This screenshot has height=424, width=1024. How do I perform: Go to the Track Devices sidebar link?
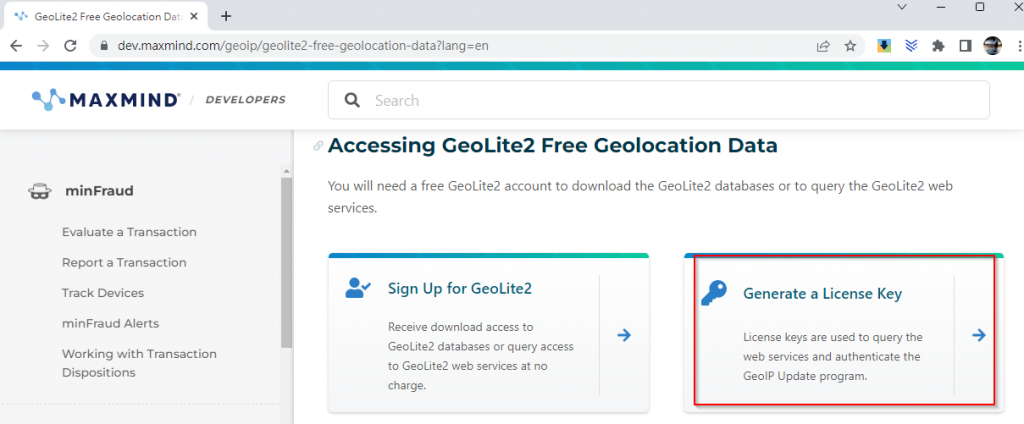point(103,293)
